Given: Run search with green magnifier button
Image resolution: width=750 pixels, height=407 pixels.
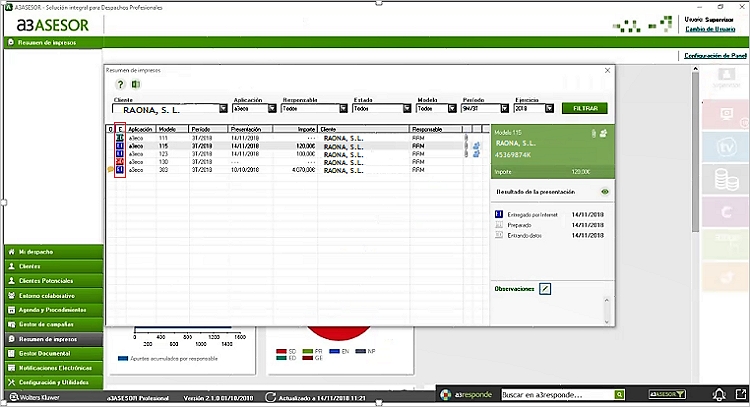Looking at the screenshot, I should click(619, 395).
